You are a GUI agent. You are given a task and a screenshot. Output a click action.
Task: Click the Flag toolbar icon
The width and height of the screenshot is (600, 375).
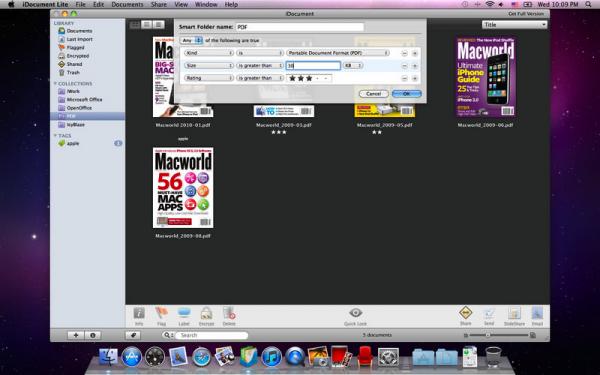tap(161, 313)
